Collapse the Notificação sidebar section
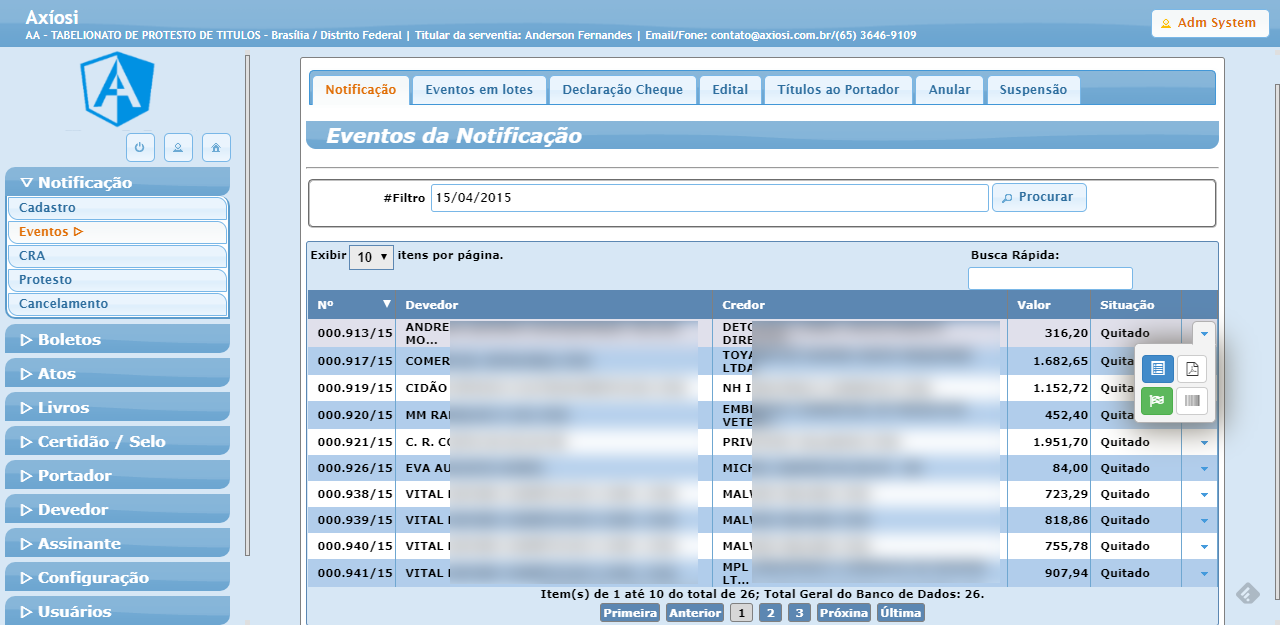Image resolution: width=1280 pixels, height=625 pixels. click(x=117, y=182)
